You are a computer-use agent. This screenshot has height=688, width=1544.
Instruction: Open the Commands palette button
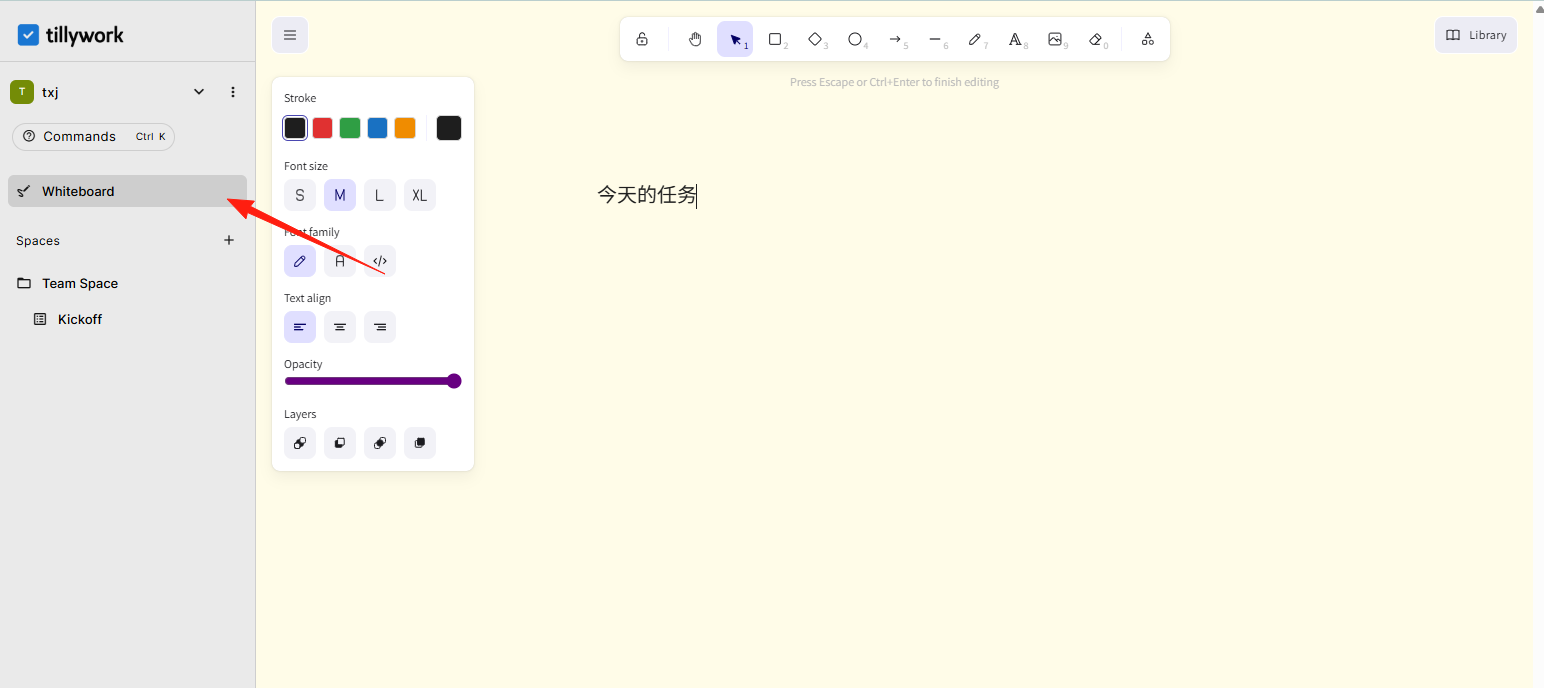pyautogui.click(x=93, y=137)
